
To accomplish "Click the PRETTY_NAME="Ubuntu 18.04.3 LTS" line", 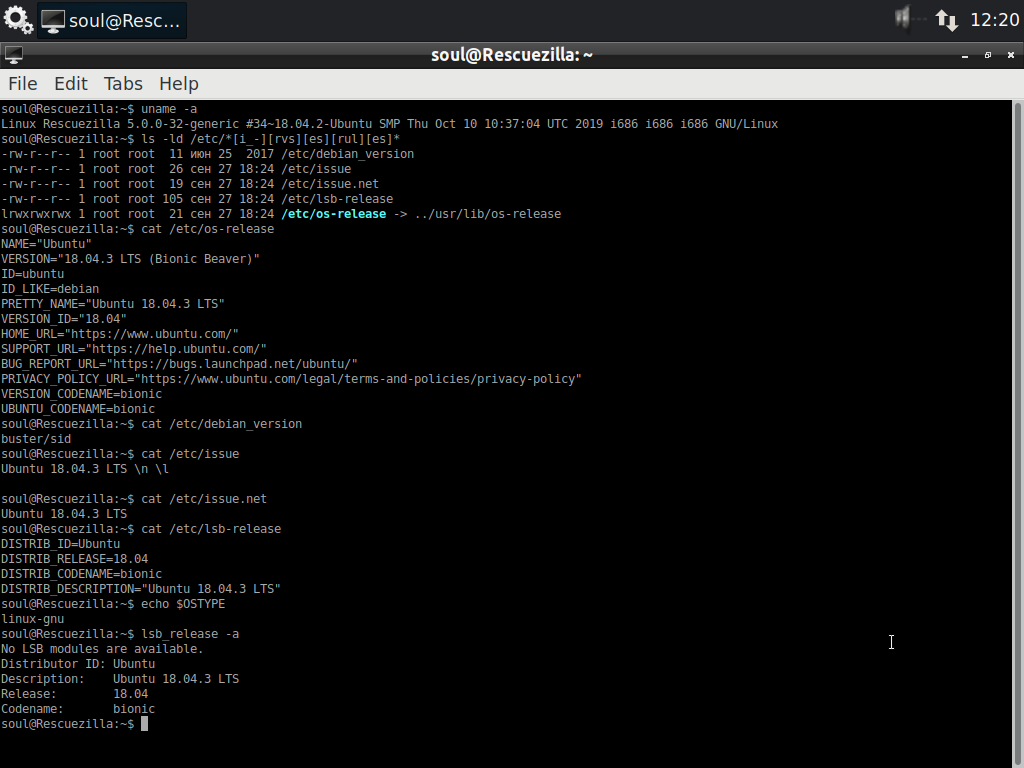I will (112, 304).
